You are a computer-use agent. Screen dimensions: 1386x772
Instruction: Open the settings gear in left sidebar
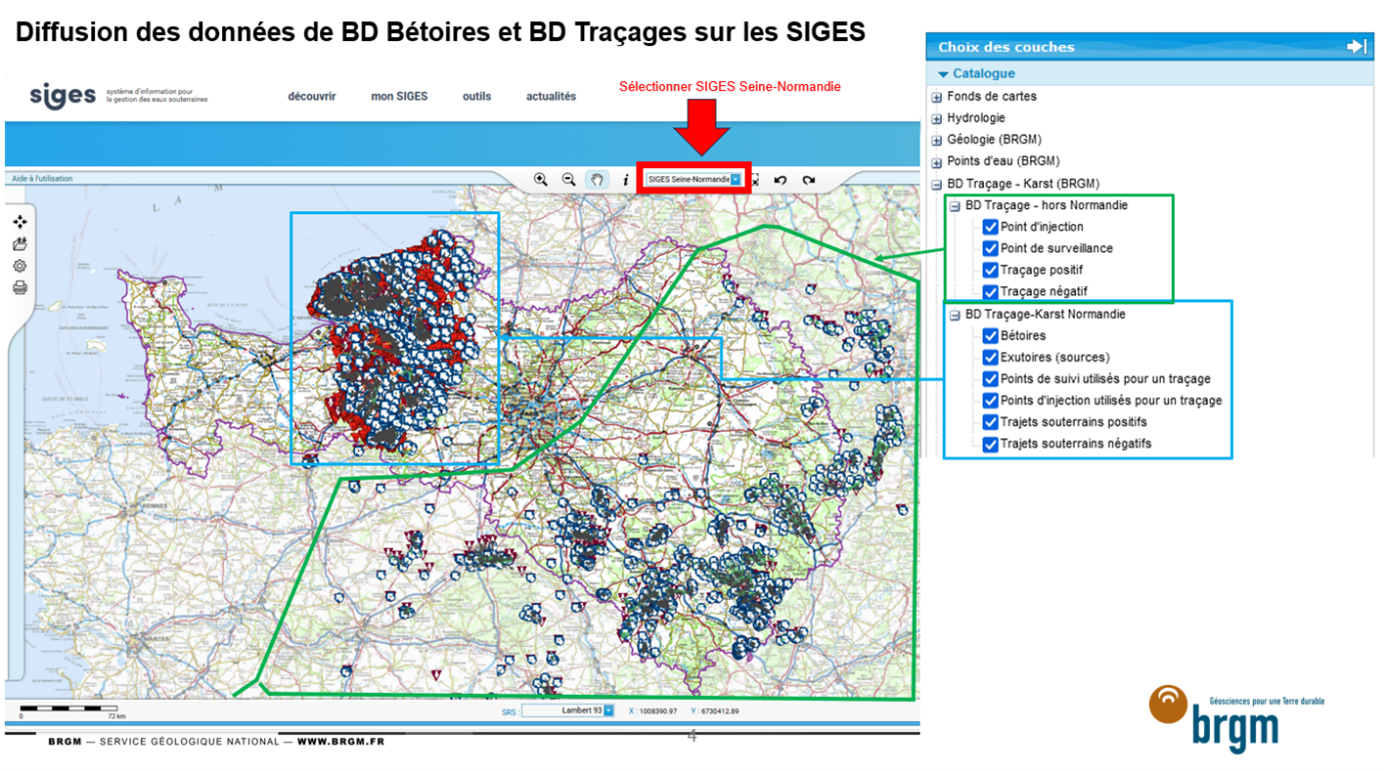pos(20,266)
